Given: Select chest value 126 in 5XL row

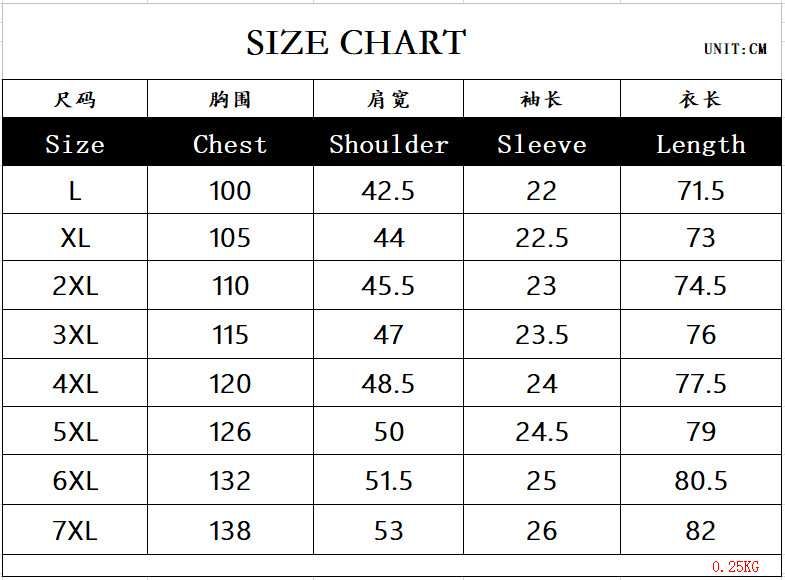Looking at the screenshot, I should tap(230, 432).
